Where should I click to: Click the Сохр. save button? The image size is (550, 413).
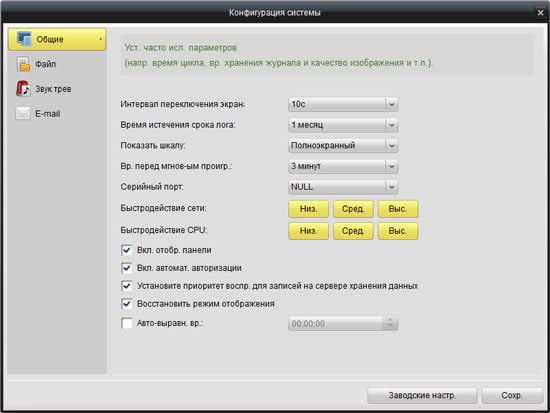(x=512, y=395)
